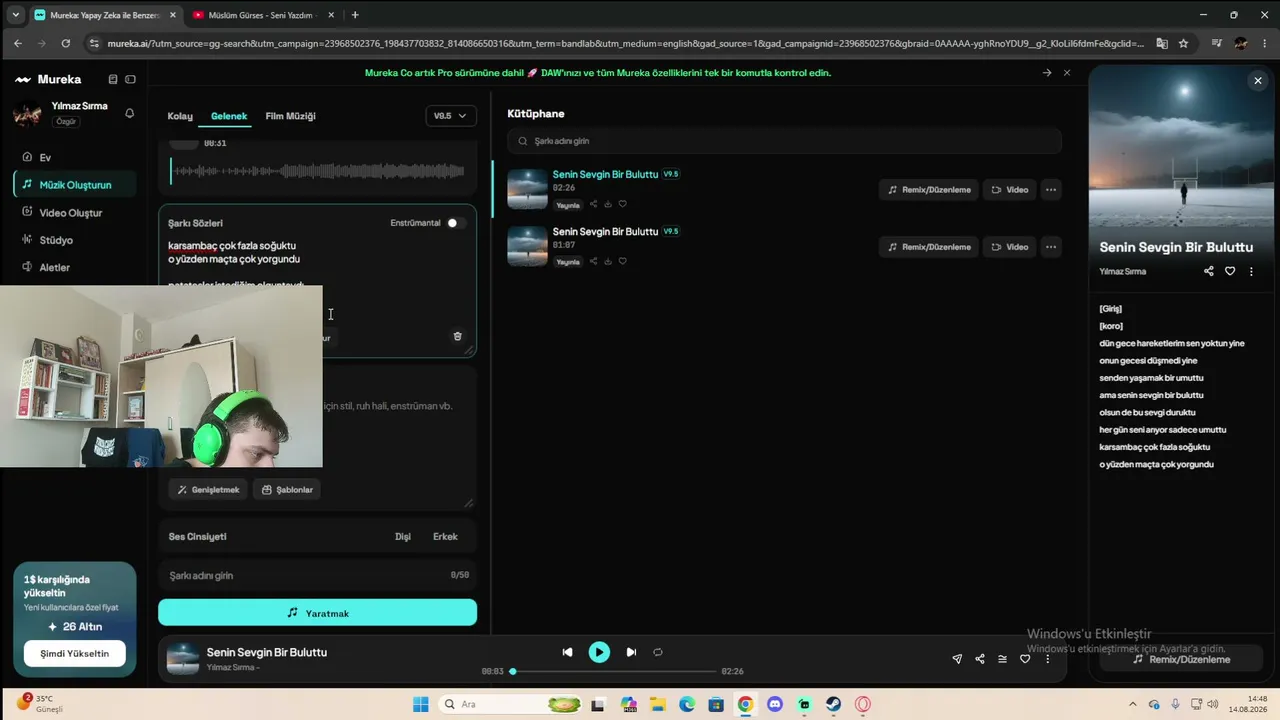This screenshot has height=720, width=1280.
Task: Bookmark this page with the star icon
Action: click(1183, 44)
